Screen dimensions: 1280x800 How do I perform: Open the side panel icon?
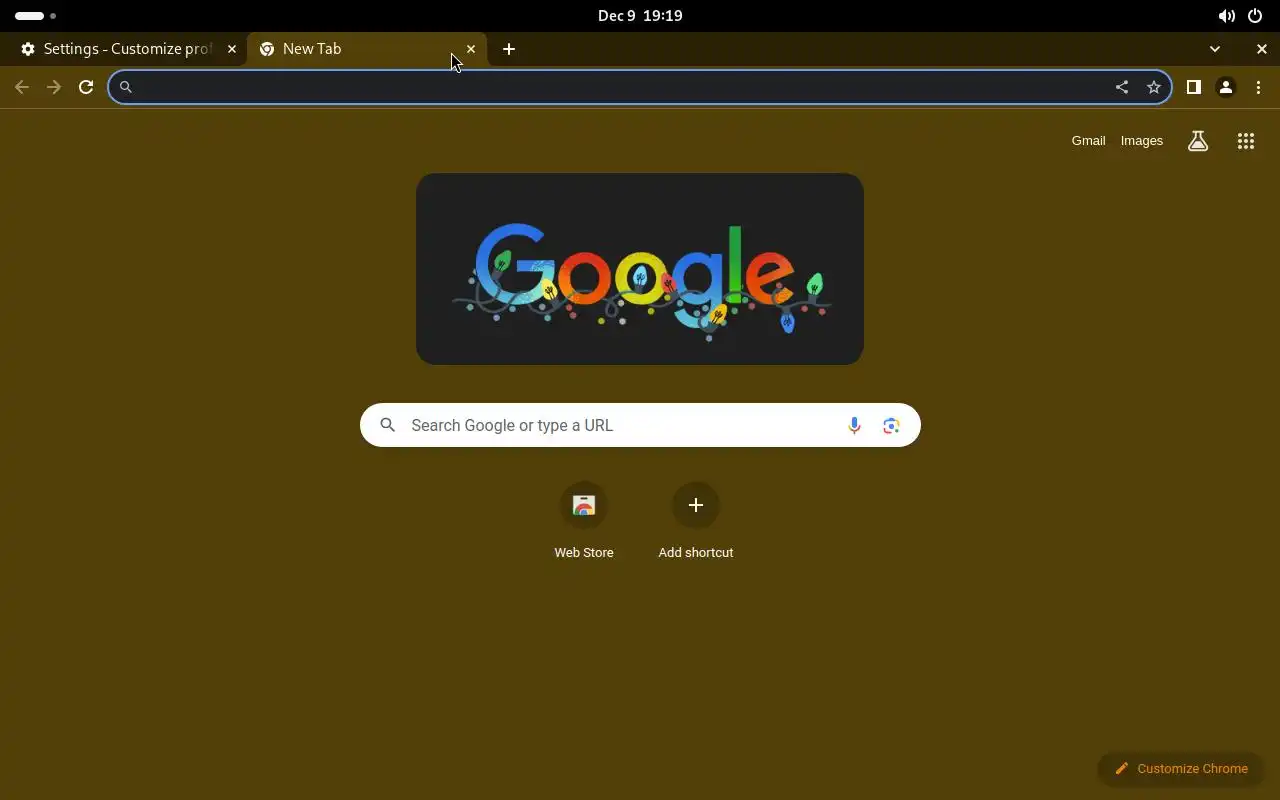coord(1193,87)
